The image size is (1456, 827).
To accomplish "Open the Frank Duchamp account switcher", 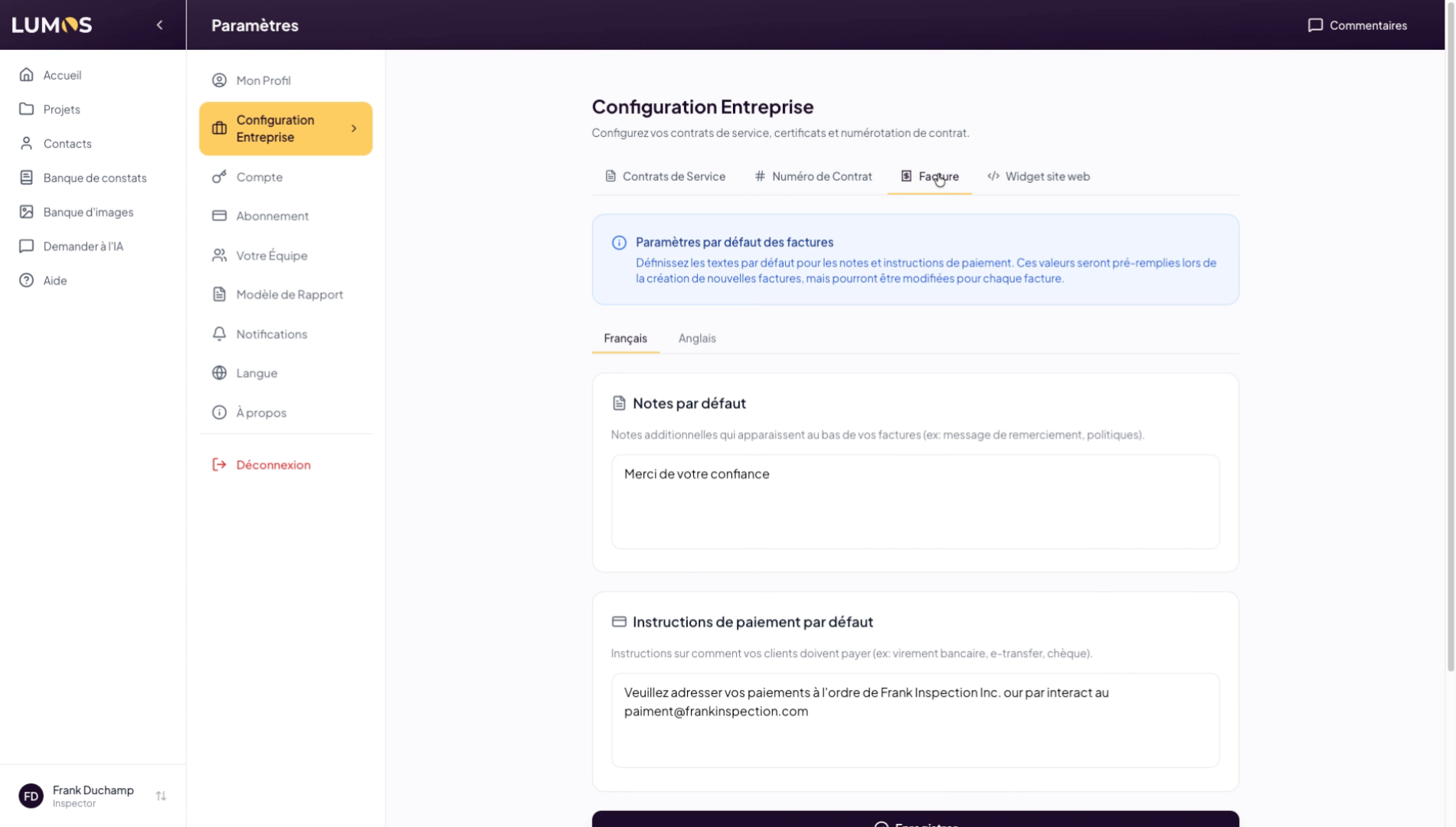I will [161, 796].
